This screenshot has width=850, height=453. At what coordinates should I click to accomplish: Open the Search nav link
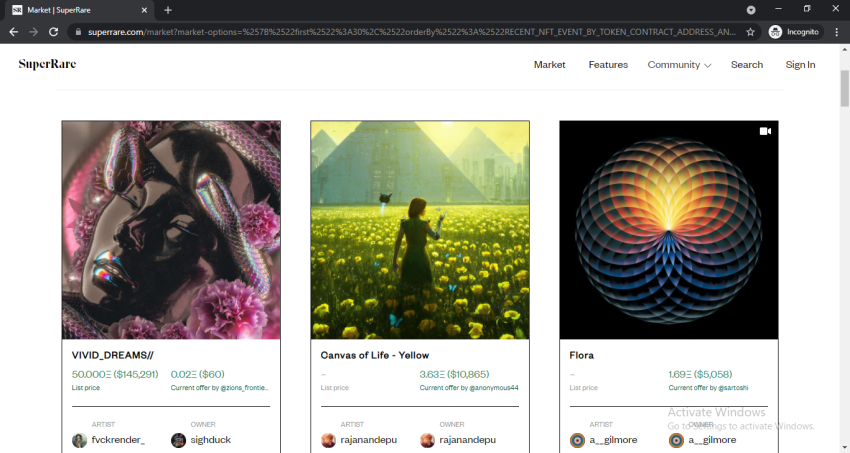(x=746, y=64)
